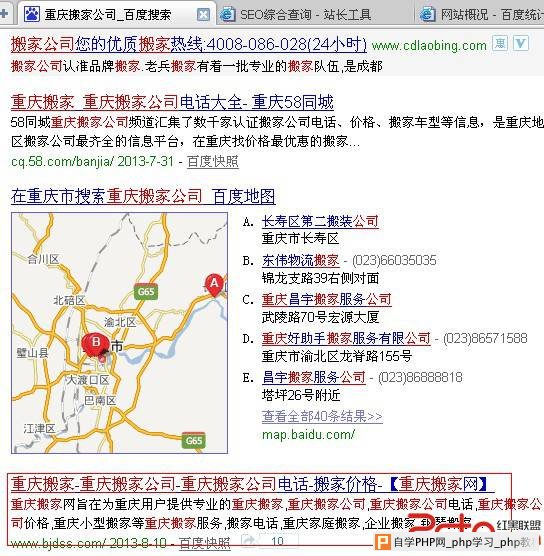Click the 渝北区 label on the map
This screenshot has width=544, height=556.
[120, 322]
